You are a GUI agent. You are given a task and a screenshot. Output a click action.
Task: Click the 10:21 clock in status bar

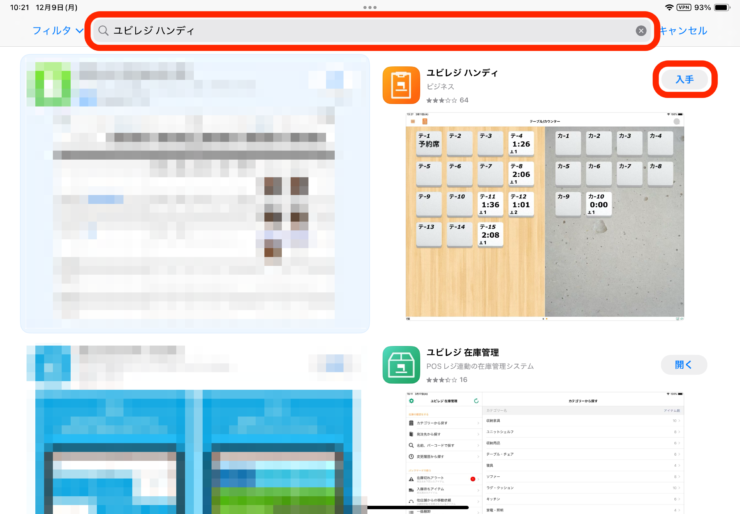19,7
